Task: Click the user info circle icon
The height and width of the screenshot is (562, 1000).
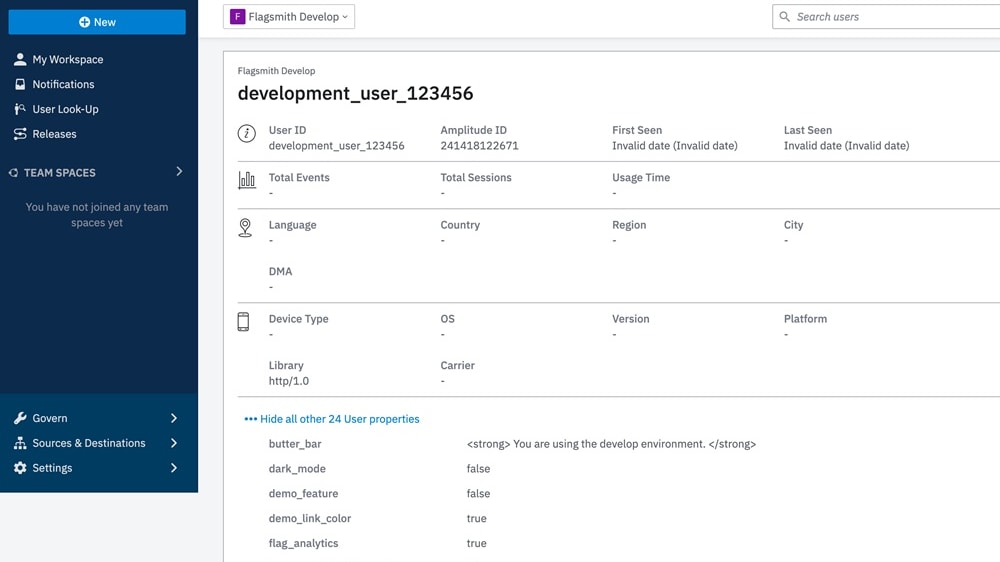Action: [x=247, y=133]
